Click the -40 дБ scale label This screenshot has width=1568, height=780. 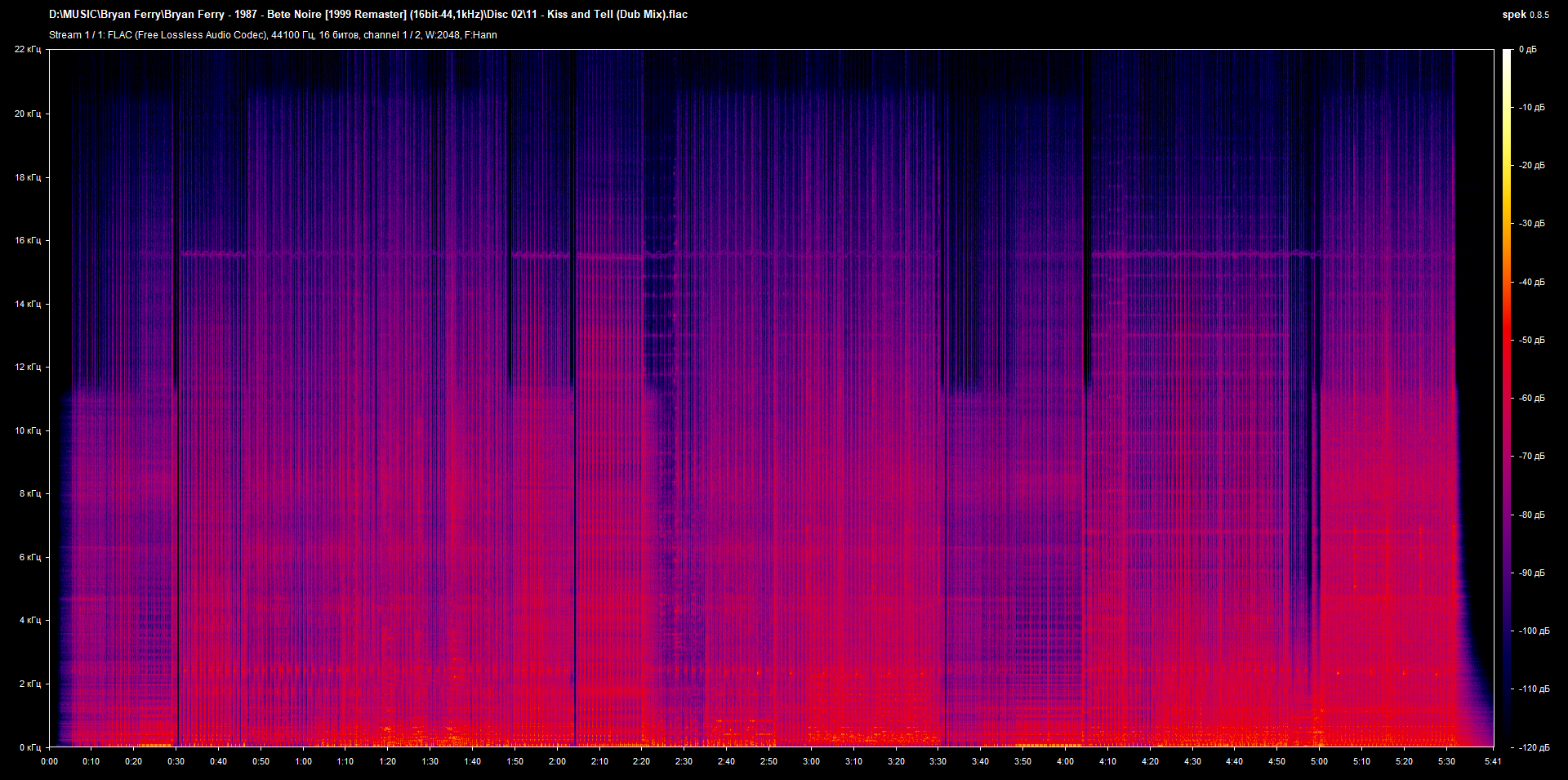tap(1531, 282)
